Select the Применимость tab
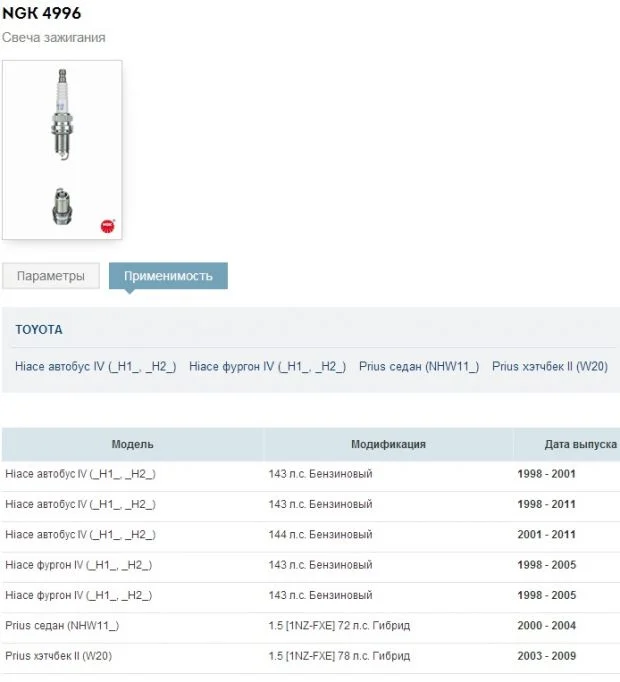The image size is (620, 682). pyautogui.click(x=168, y=276)
